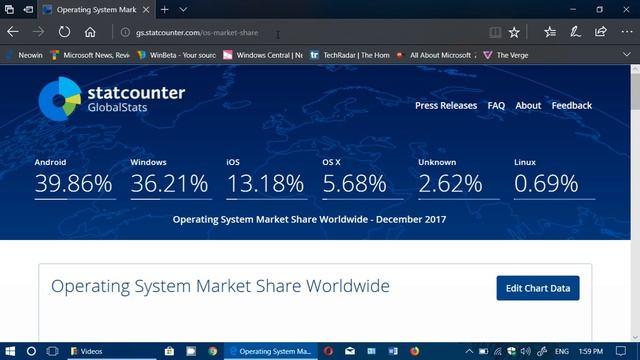640x360 pixels.
Task: Open The Verge bookmark
Action: (x=506, y=55)
